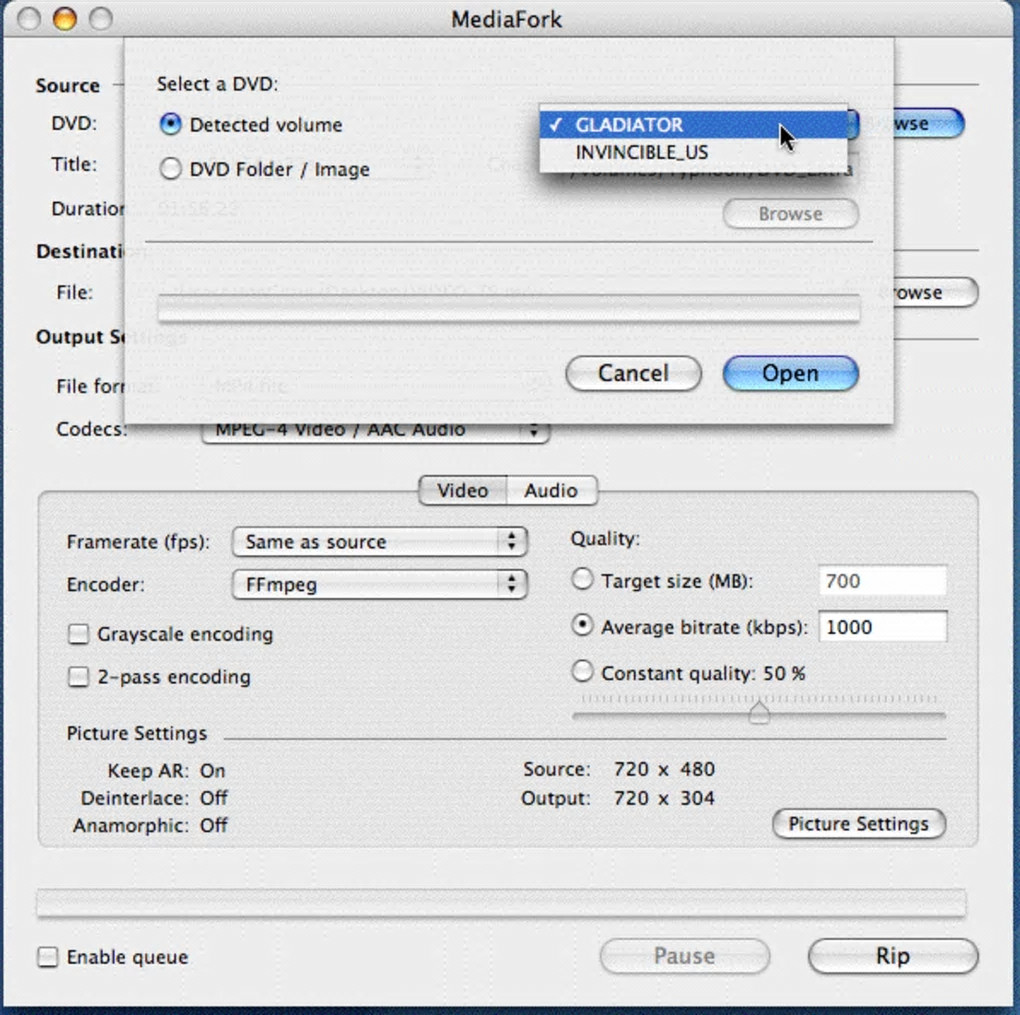Select Average bitrate (kbps) radio button
This screenshot has width=1020, height=1015.
582,625
